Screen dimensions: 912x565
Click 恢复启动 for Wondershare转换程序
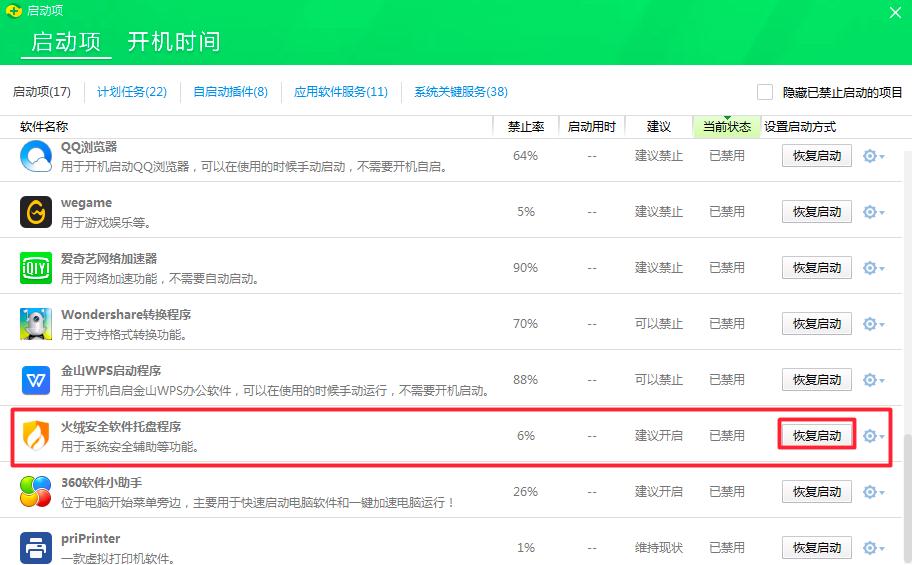point(817,324)
